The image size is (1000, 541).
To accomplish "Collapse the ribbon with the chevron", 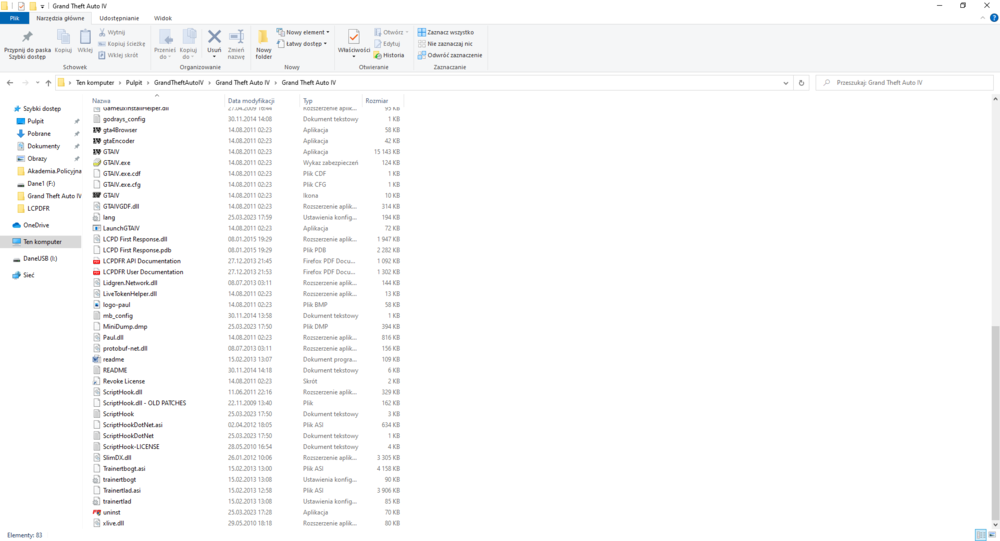I will 982,18.
